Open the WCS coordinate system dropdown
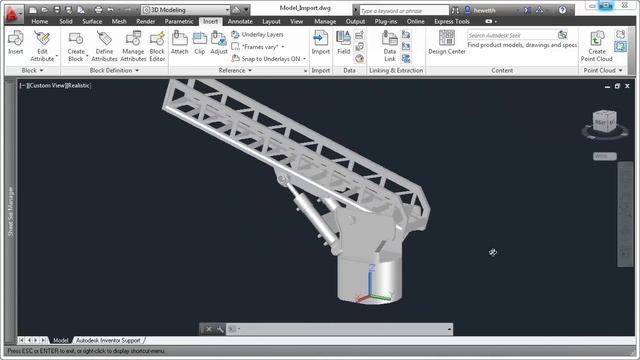Viewport: 640px width, 360px height. click(x=604, y=156)
